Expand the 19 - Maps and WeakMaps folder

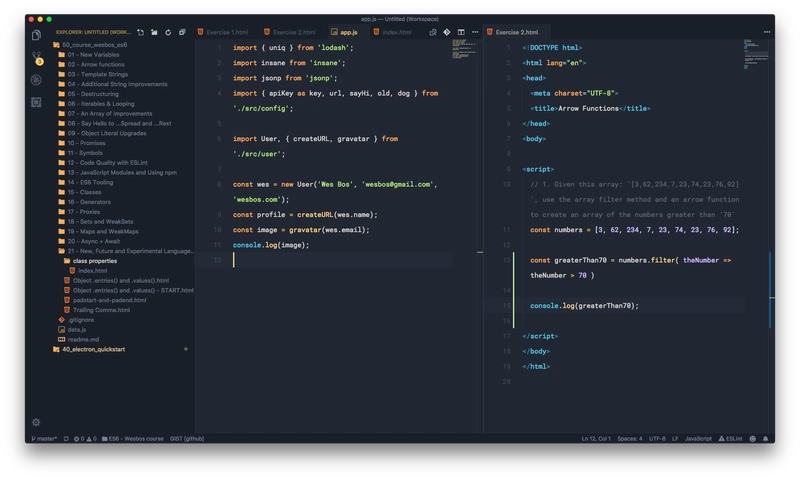(x=103, y=232)
